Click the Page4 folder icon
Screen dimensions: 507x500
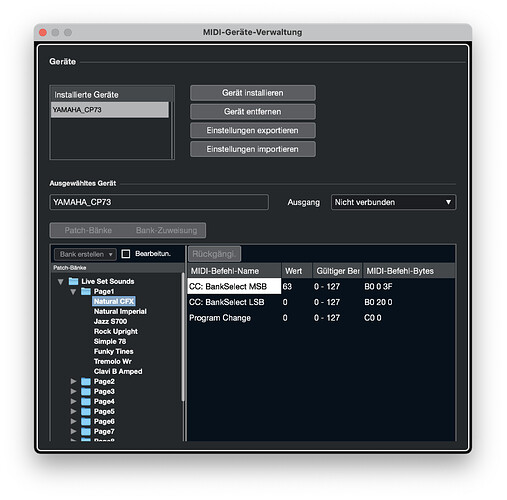coord(86,401)
